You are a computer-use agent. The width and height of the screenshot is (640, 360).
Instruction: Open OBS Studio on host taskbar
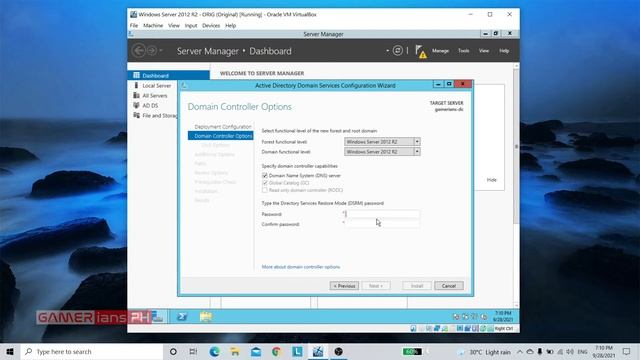click(x=338, y=351)
